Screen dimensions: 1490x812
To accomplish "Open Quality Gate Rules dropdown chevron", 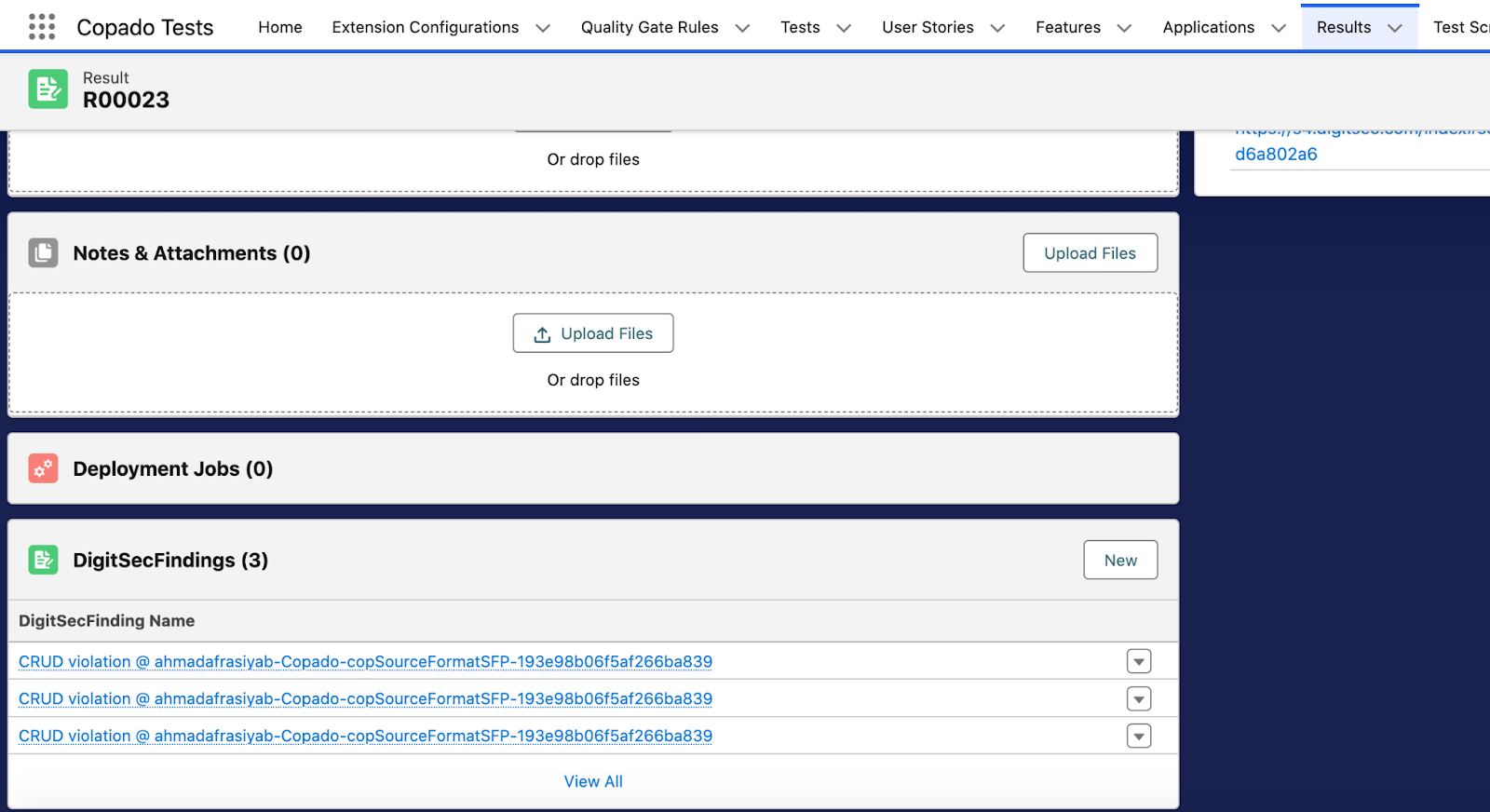I will pos(742,28).
